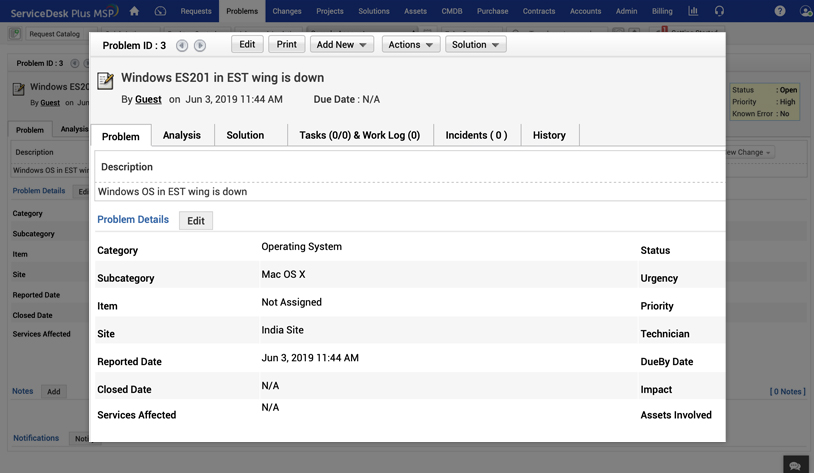Switch to the Solution tab in popup
The width and height of the screenshot is (814, 473).
pos(245,135)
